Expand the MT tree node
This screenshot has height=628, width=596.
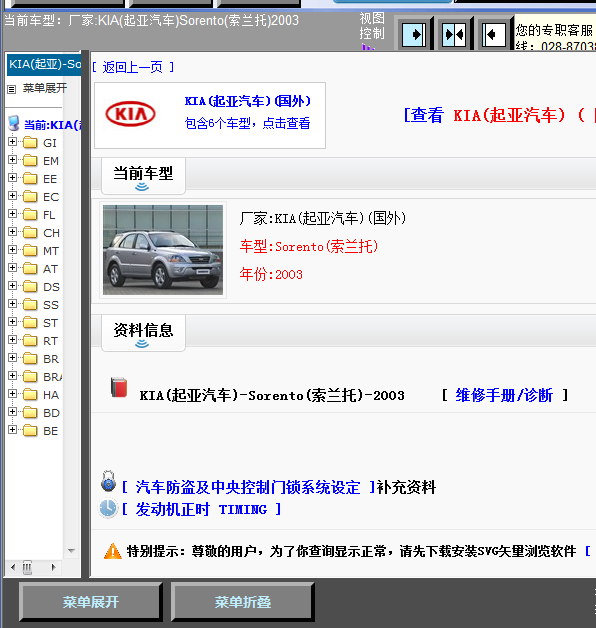[12, 250]
